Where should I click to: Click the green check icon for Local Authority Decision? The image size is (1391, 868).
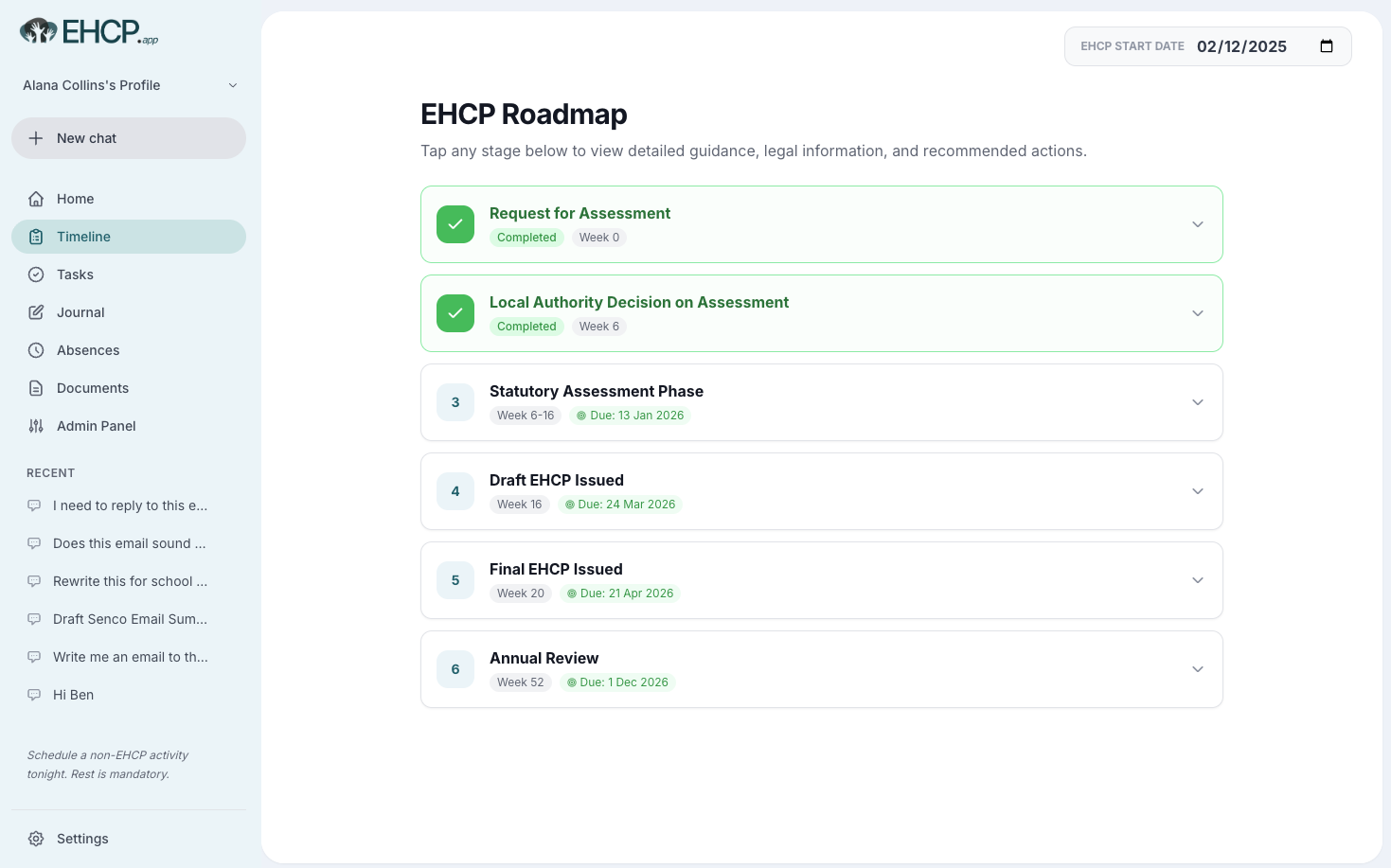tap(455, 313)
